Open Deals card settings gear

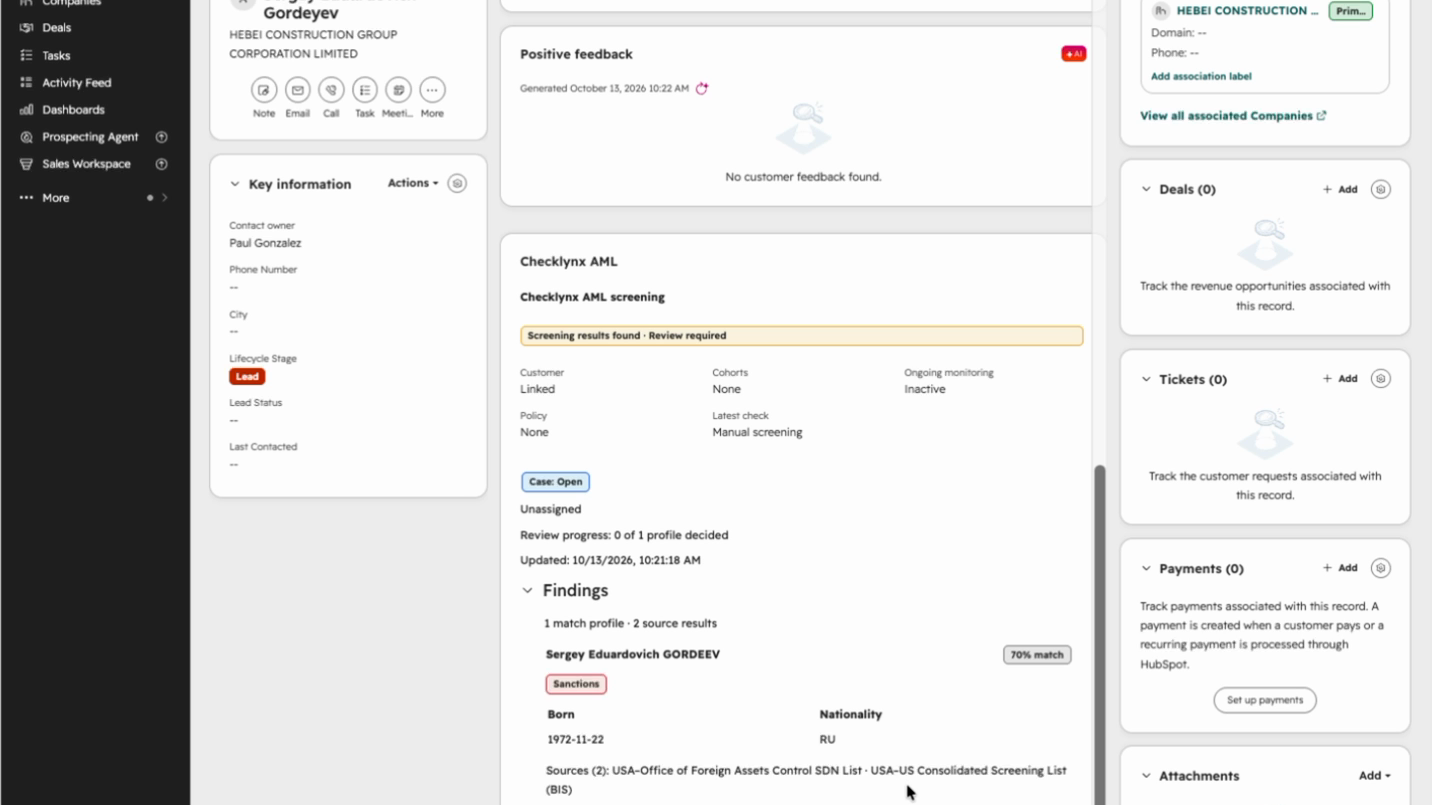click(x=1380, y=189)
